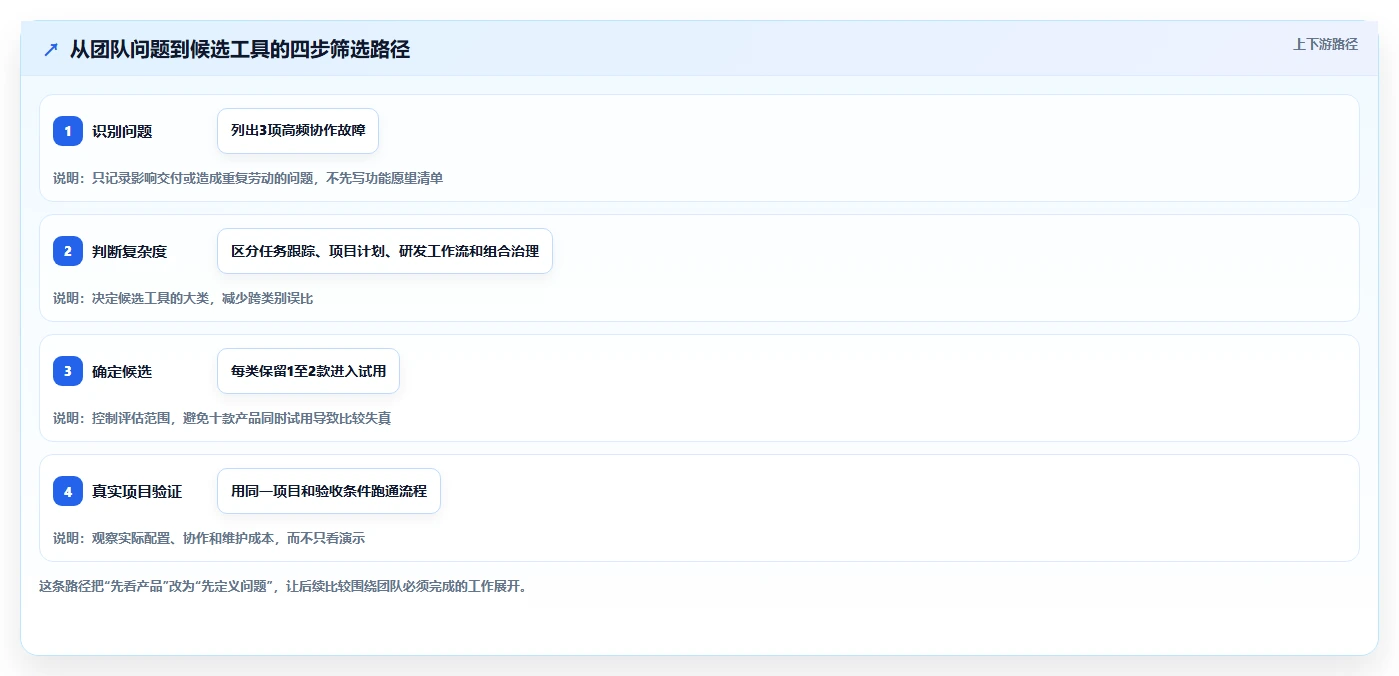The width and height of the screenshot is (1399, 676).
Task: Click the panel heading 从团队问题到候选工具的四步筛选路径
Action: click(x=240, y=49)
